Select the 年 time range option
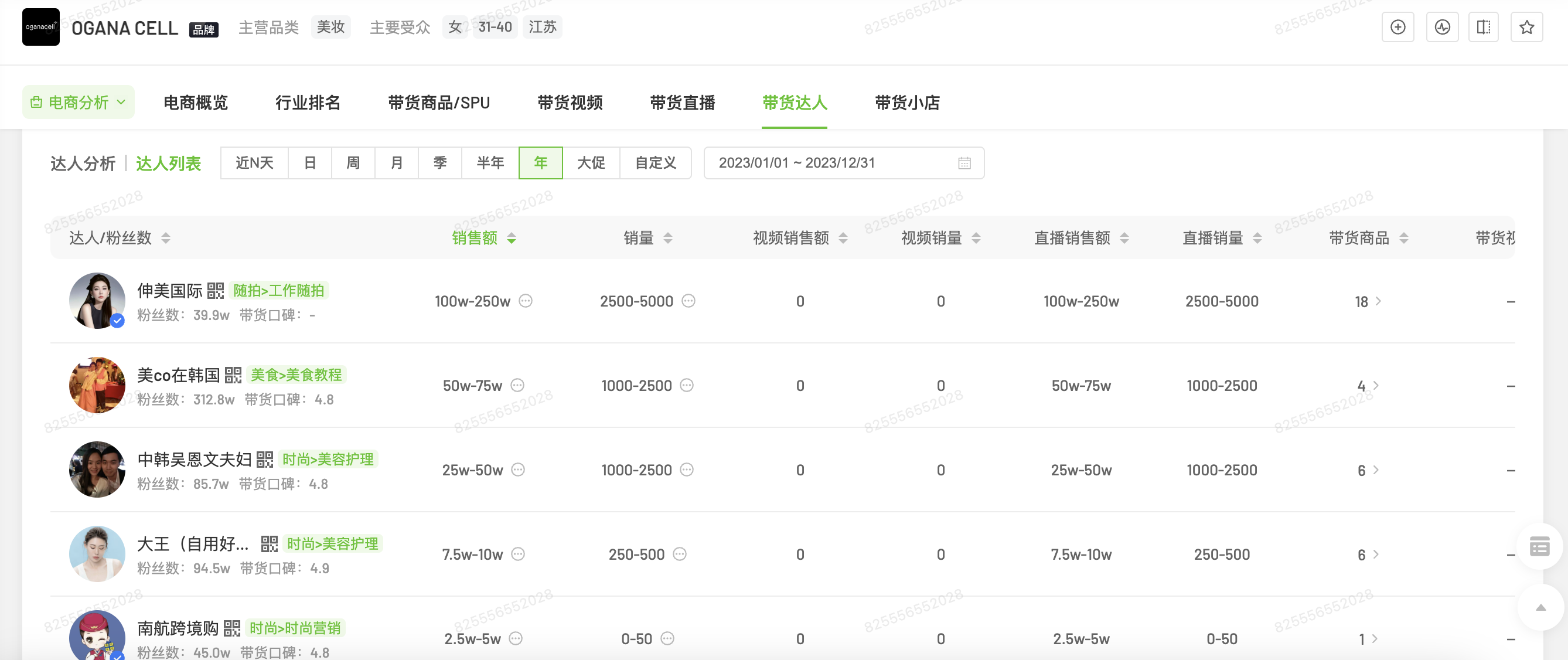The height and width of the screenshot is (660, 1568). pos(540,162)
